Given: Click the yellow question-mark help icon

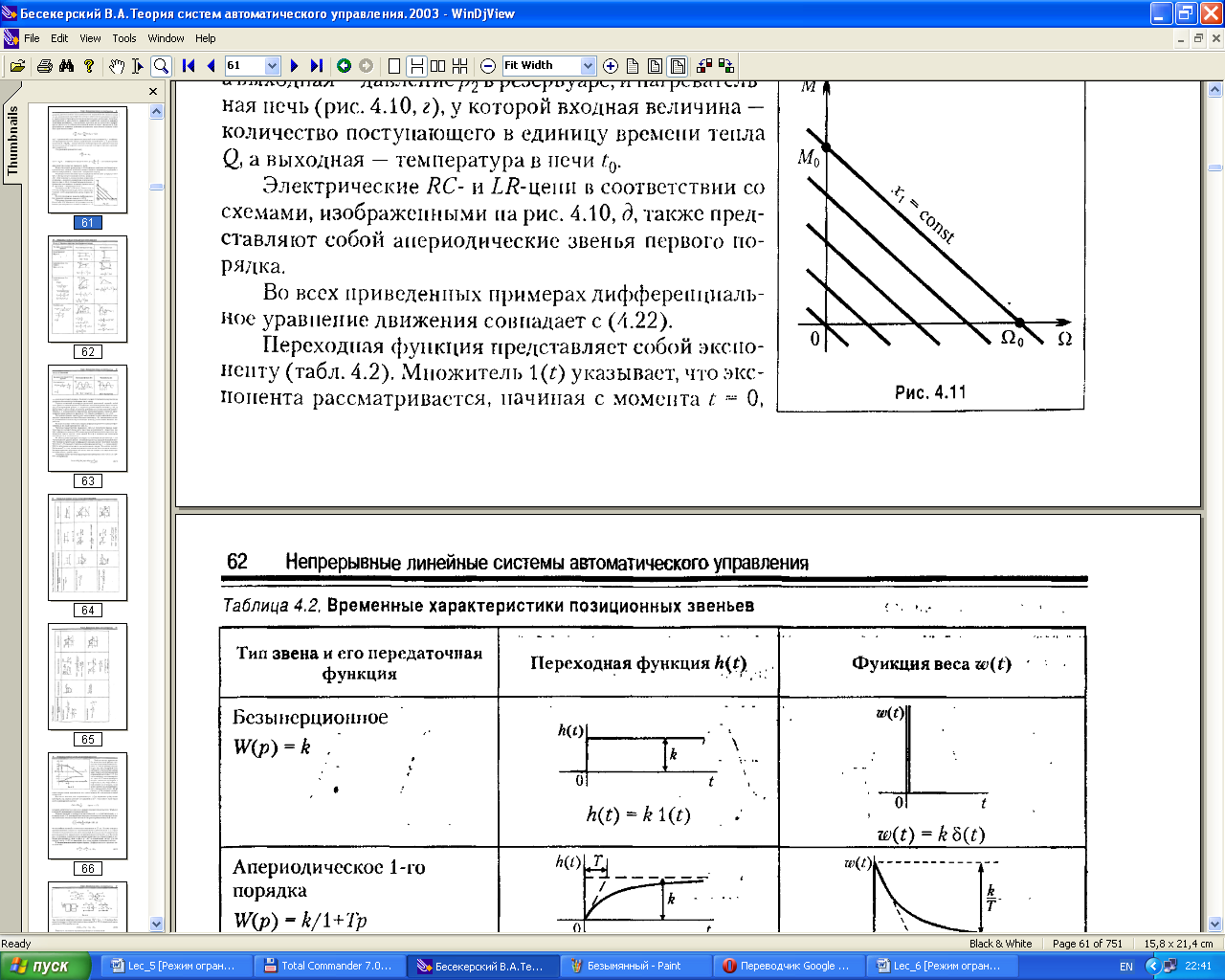Looking at the screenshot, I should [89, 66].
